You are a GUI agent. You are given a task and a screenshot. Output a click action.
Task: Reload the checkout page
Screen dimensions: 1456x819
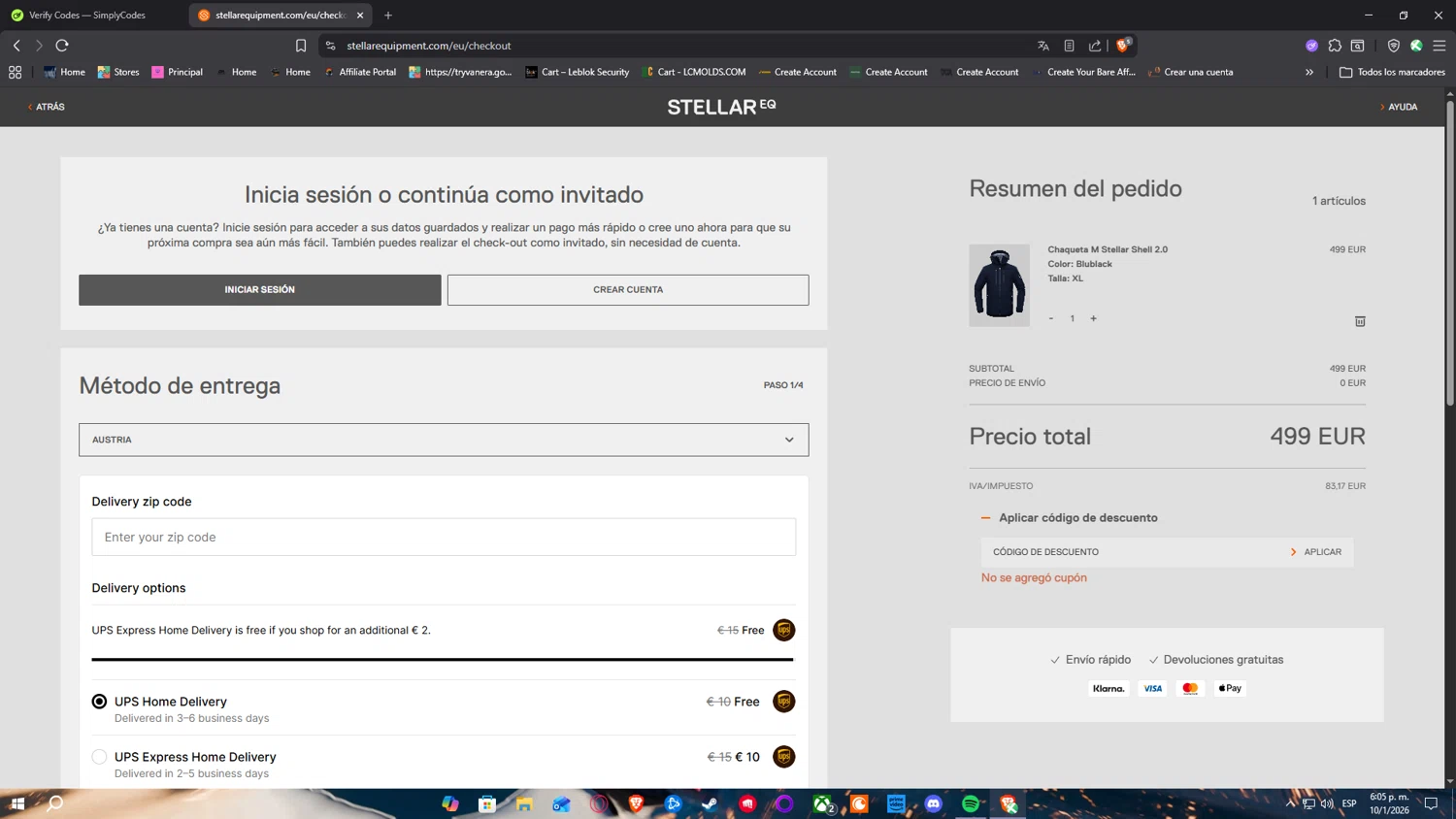pos(62,46)
